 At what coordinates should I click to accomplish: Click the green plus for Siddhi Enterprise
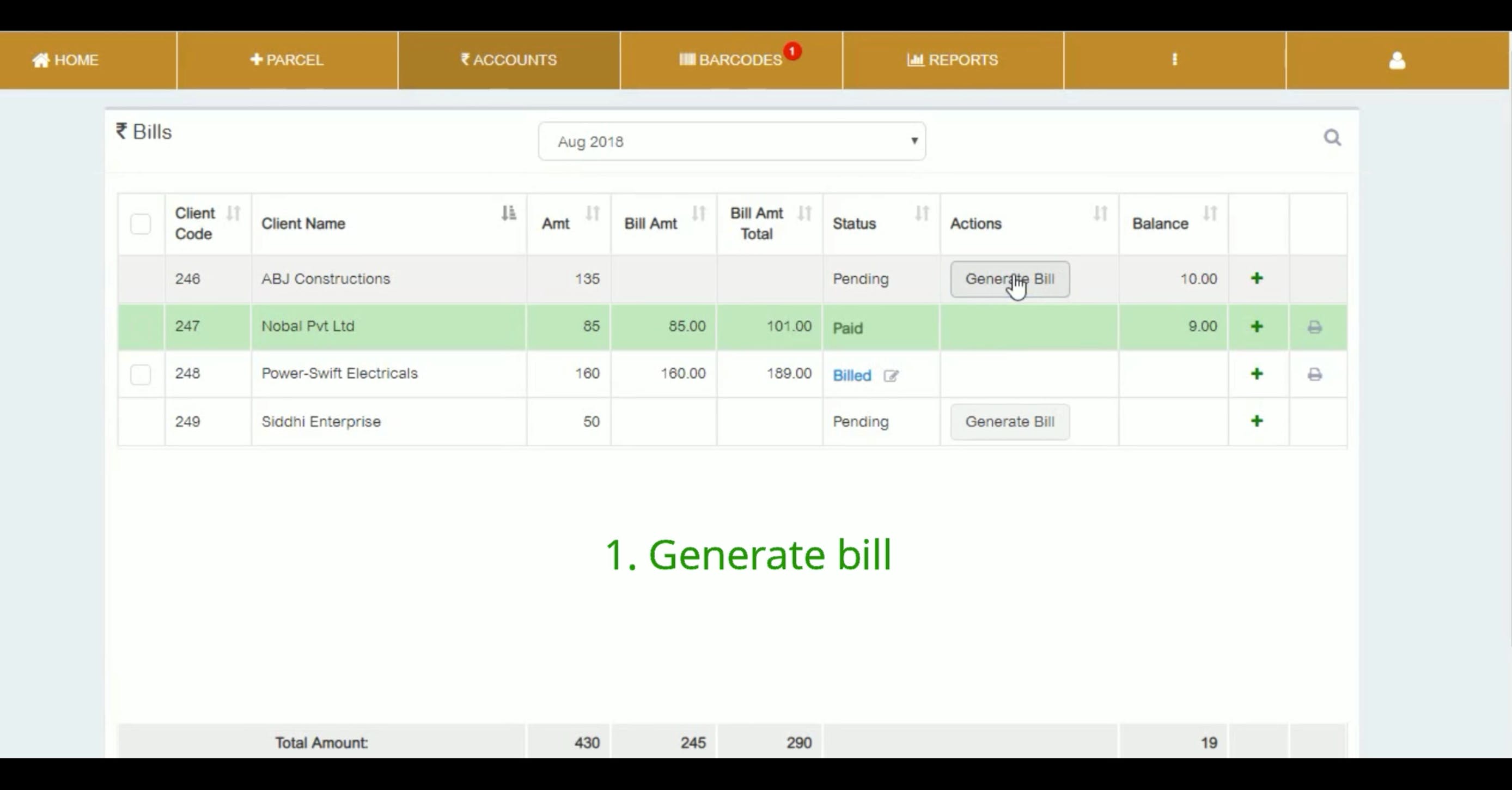coord(1256,421)
